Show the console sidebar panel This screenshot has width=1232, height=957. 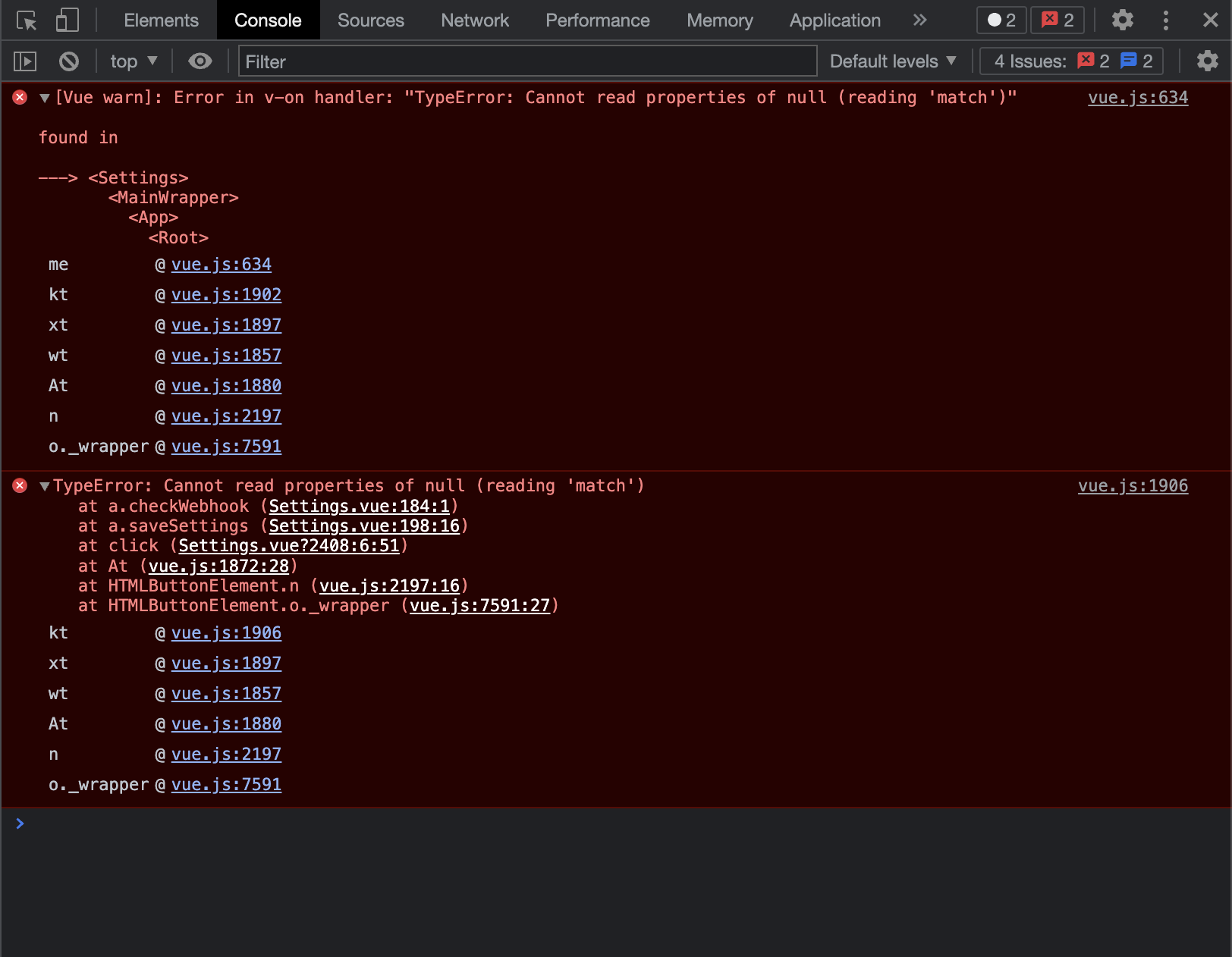pyautogui.click(x=24, y=61)
